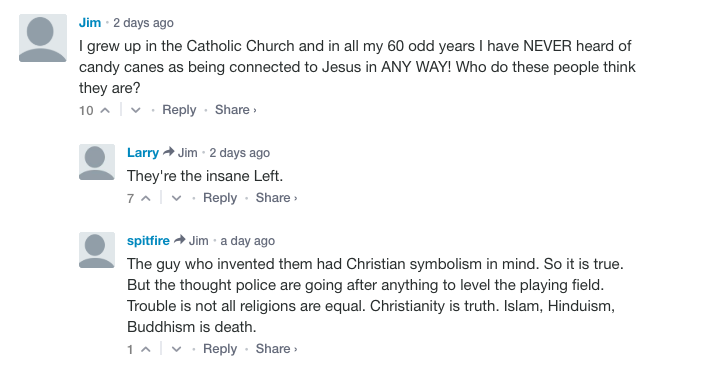The width and height of the screenshot is (704, 374).
Task: Open Share options on Larry's reply
Action: [277, 198]
